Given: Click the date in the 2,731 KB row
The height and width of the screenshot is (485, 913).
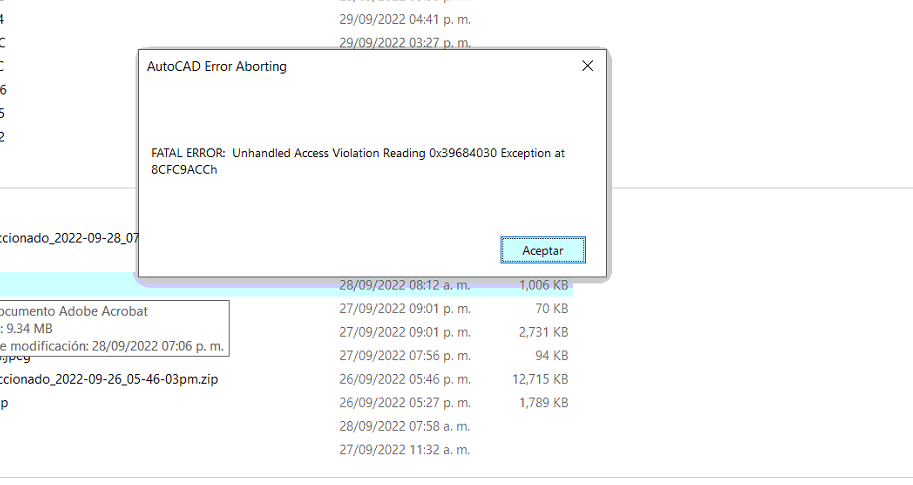Looking at the screenshot, I should (x=405, y=332).
